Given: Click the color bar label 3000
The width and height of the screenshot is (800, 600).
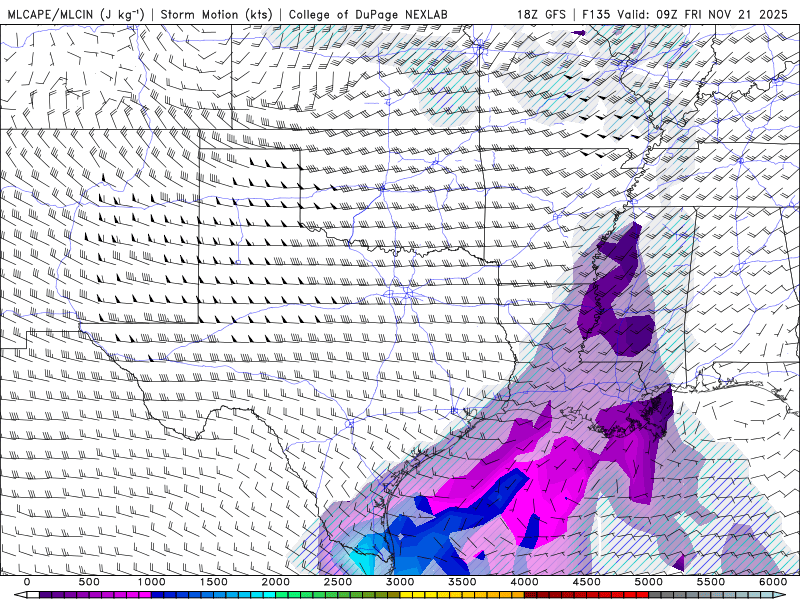Looking at the screenshot, I should pyautogui.click(x=400, y=582).
